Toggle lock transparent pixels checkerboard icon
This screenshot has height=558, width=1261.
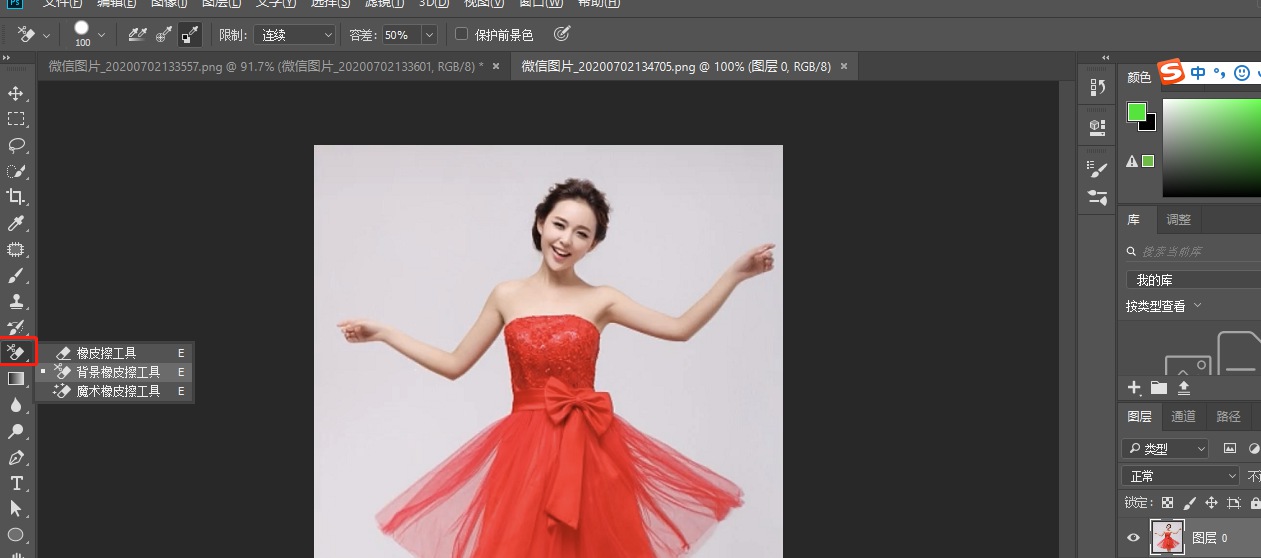pyautogui.click(x=1167, y=503)
